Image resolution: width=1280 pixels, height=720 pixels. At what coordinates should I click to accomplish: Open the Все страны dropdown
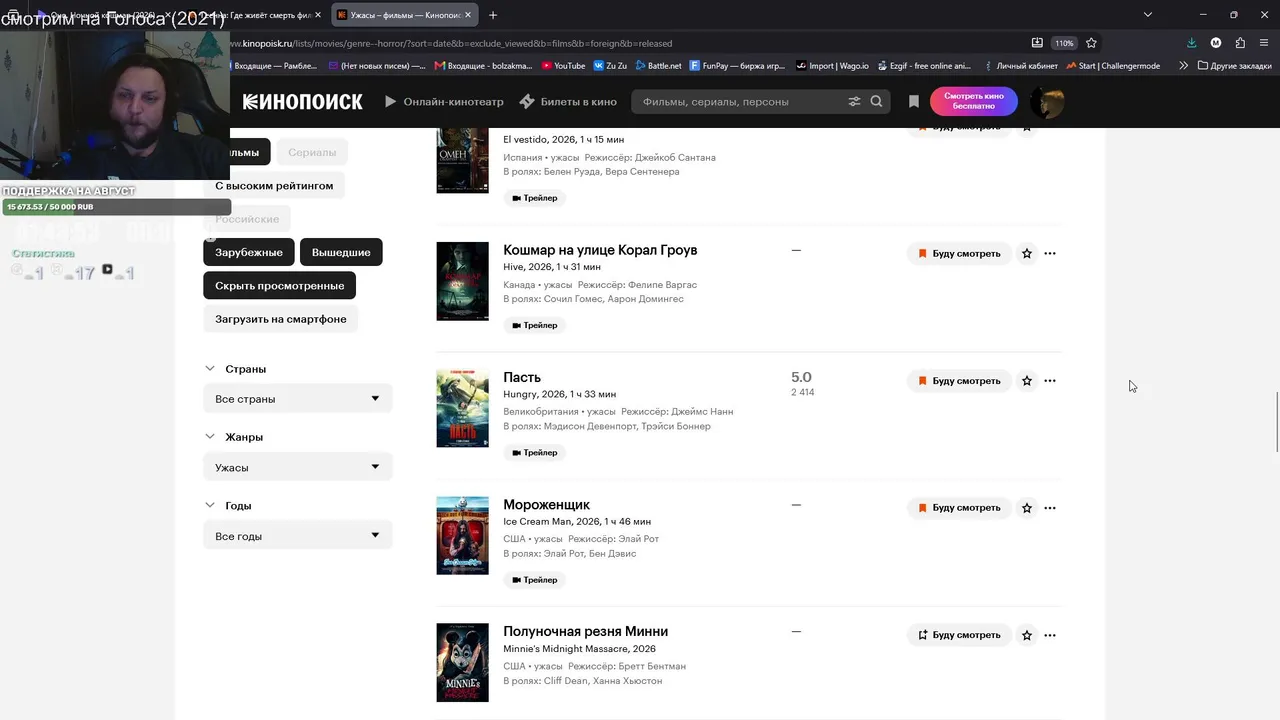click(298, 399)
